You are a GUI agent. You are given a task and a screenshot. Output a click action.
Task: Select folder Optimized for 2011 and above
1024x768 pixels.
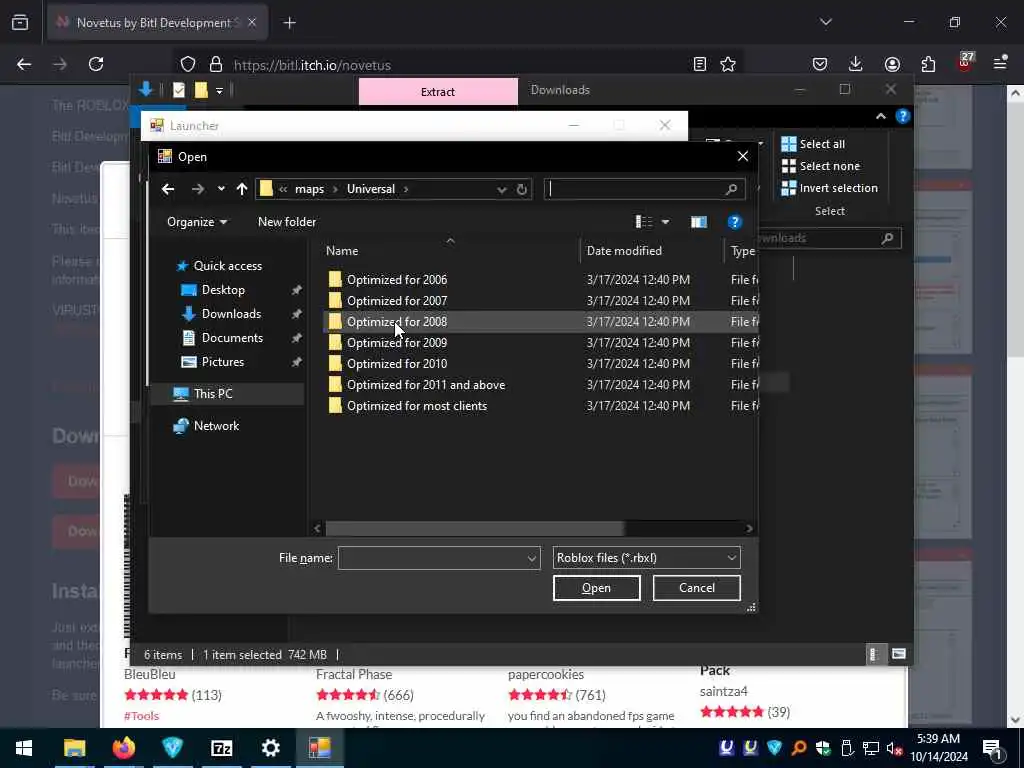(426, 385)
